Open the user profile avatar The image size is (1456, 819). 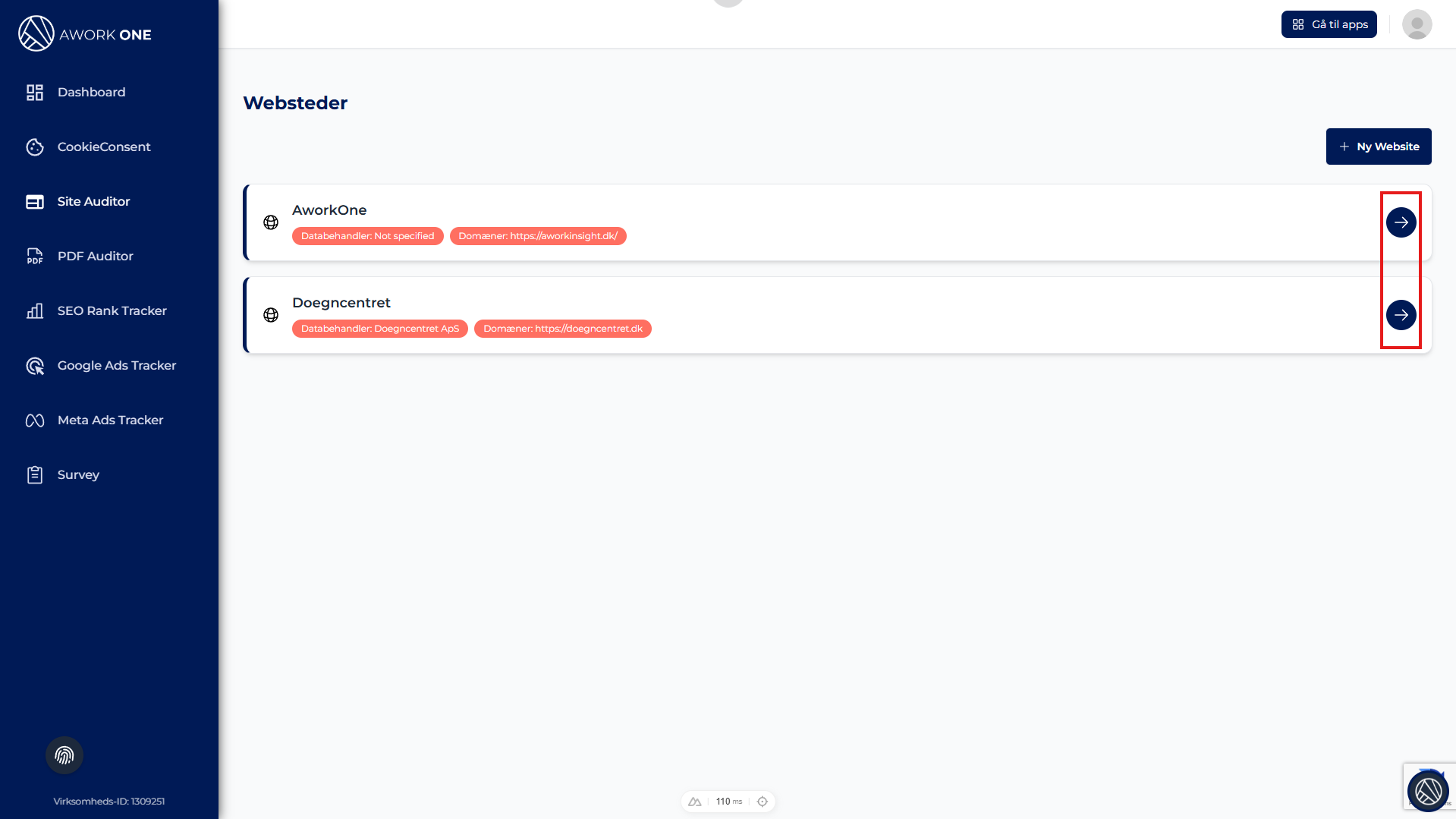coord(1417,24)
